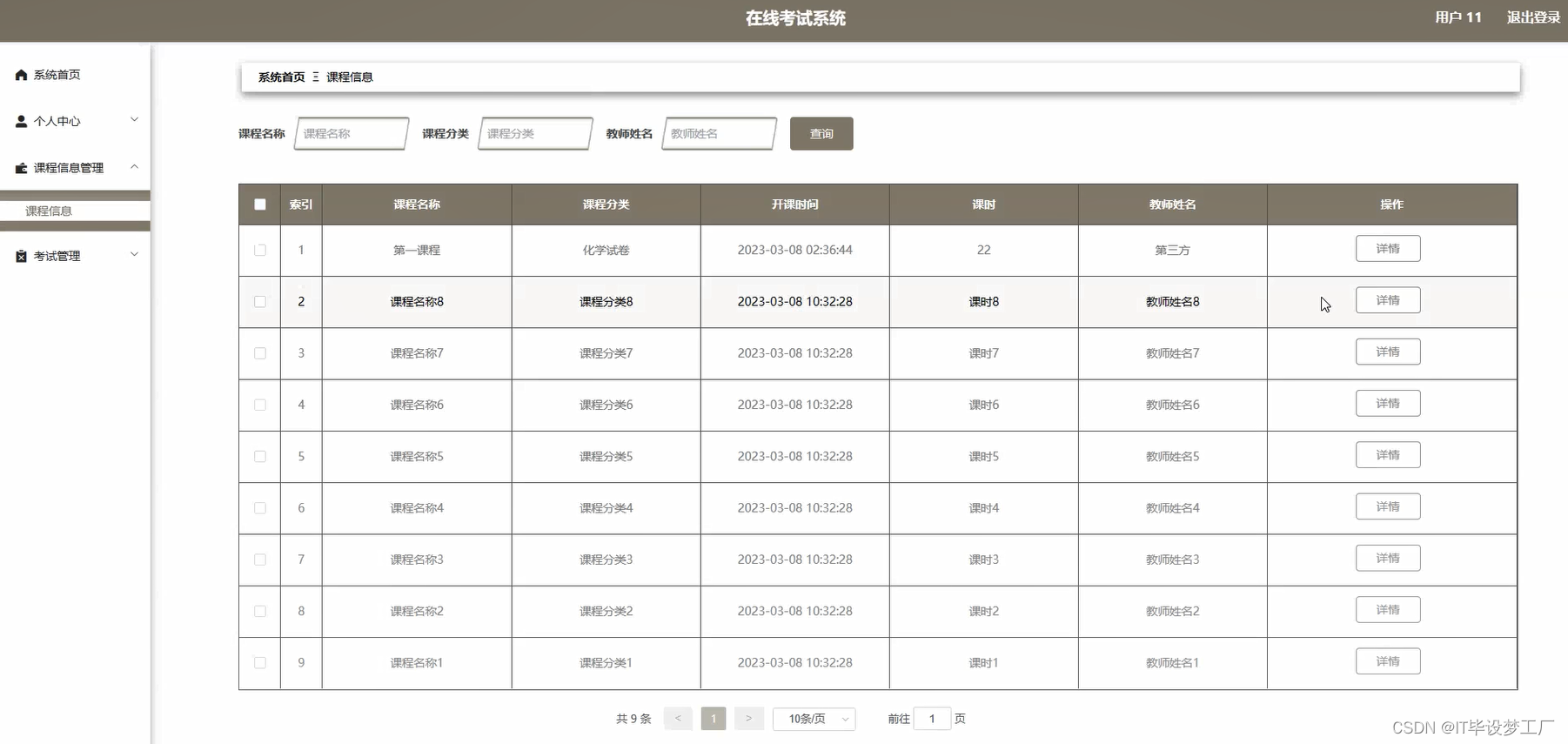Click 退出登录 to log out

[1533, 17]
